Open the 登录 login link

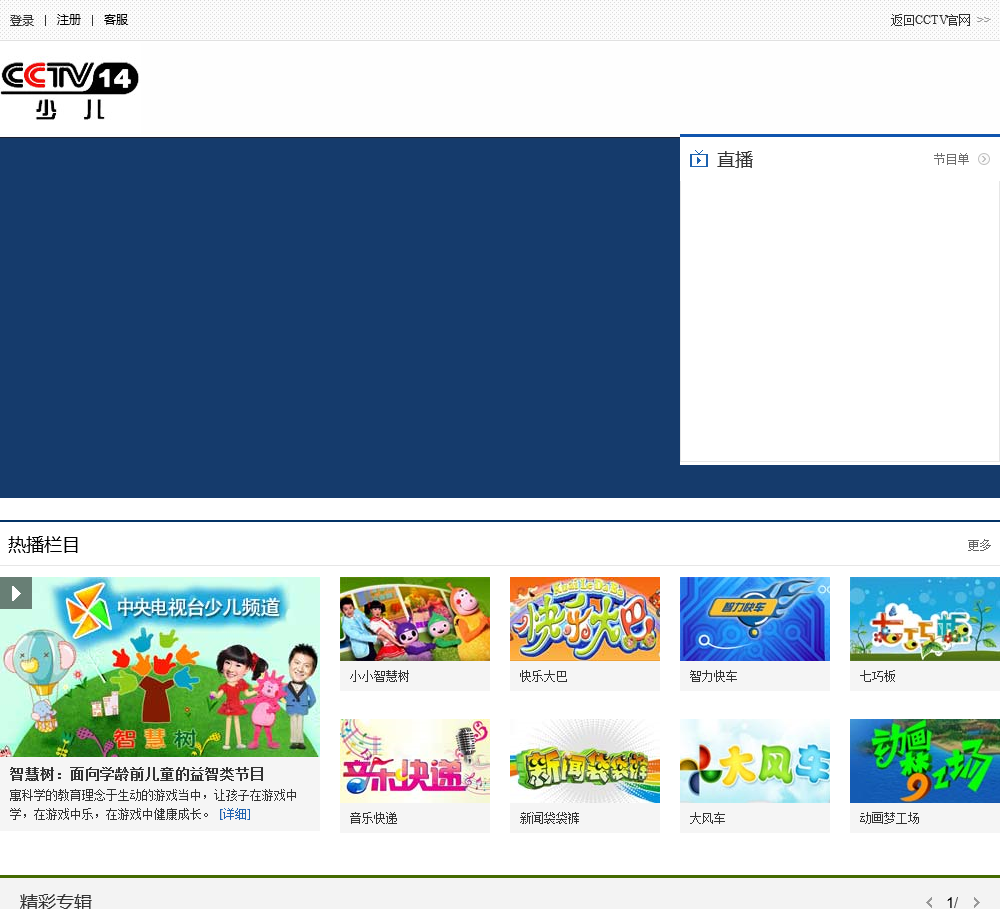point(22,20)
